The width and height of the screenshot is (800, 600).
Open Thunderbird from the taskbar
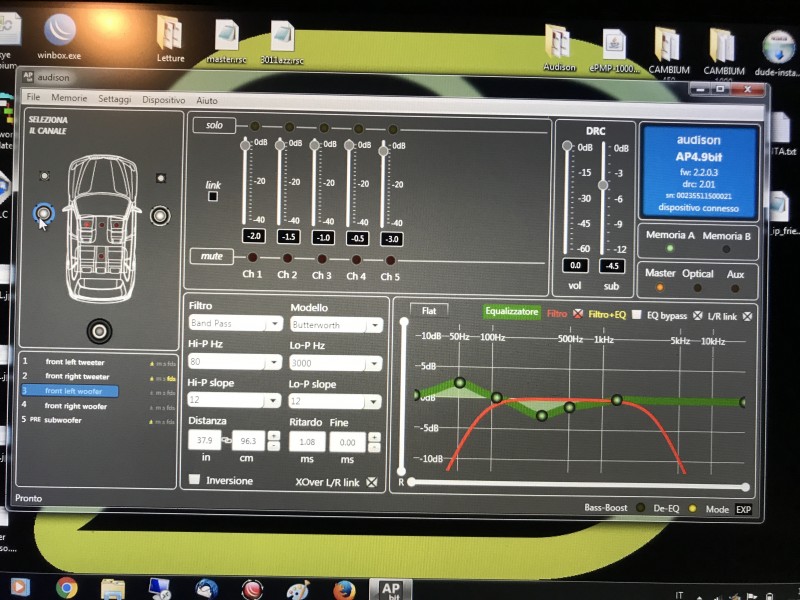[207, 589]
